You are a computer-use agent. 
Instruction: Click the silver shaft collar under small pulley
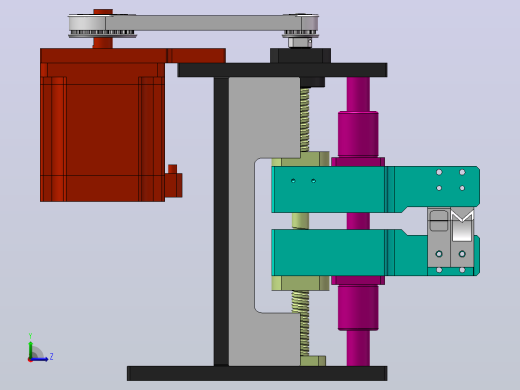click(x=300, y=43)
